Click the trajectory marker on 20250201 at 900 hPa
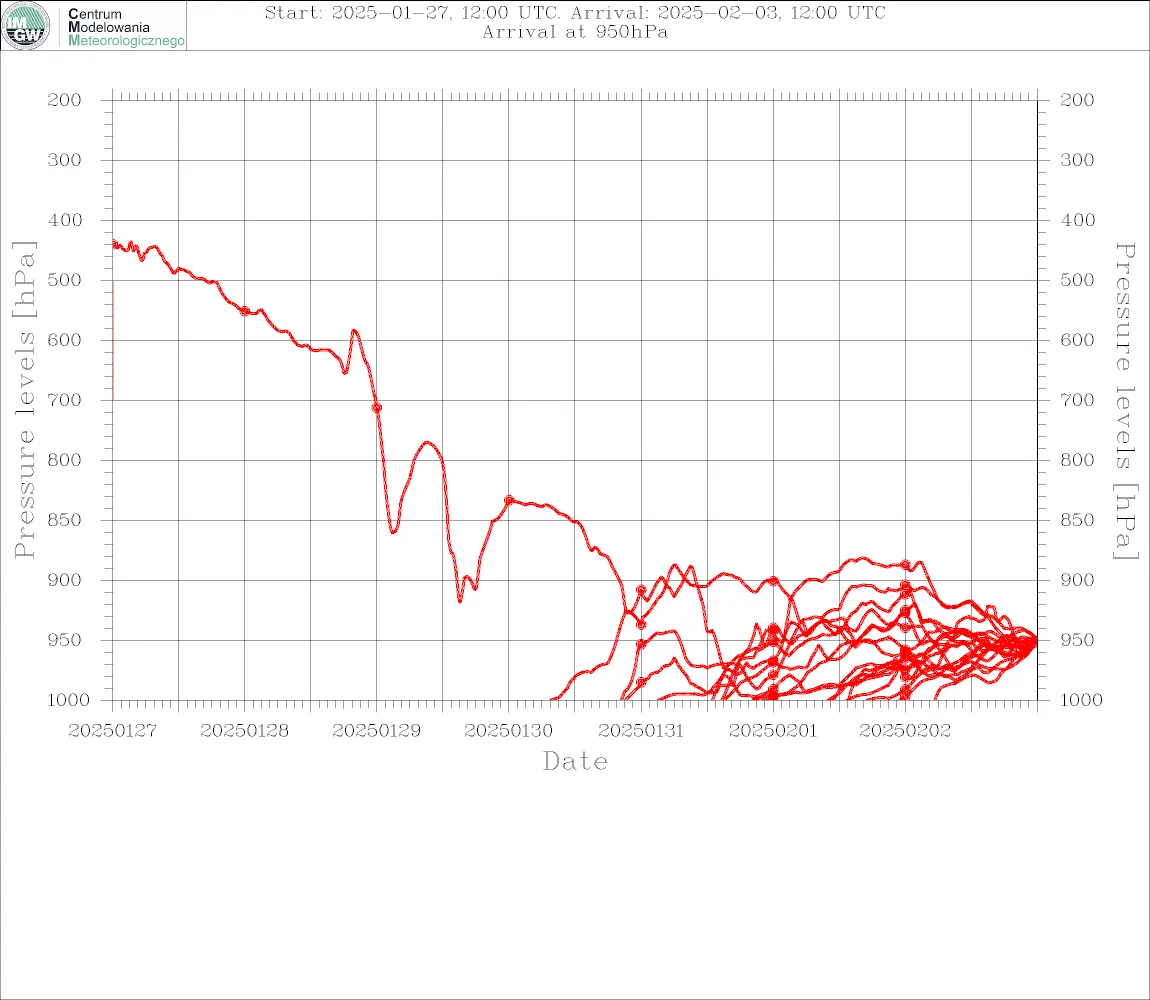Image resolution: width=1150 pixels, height=1000 pixels. (773, 581)
